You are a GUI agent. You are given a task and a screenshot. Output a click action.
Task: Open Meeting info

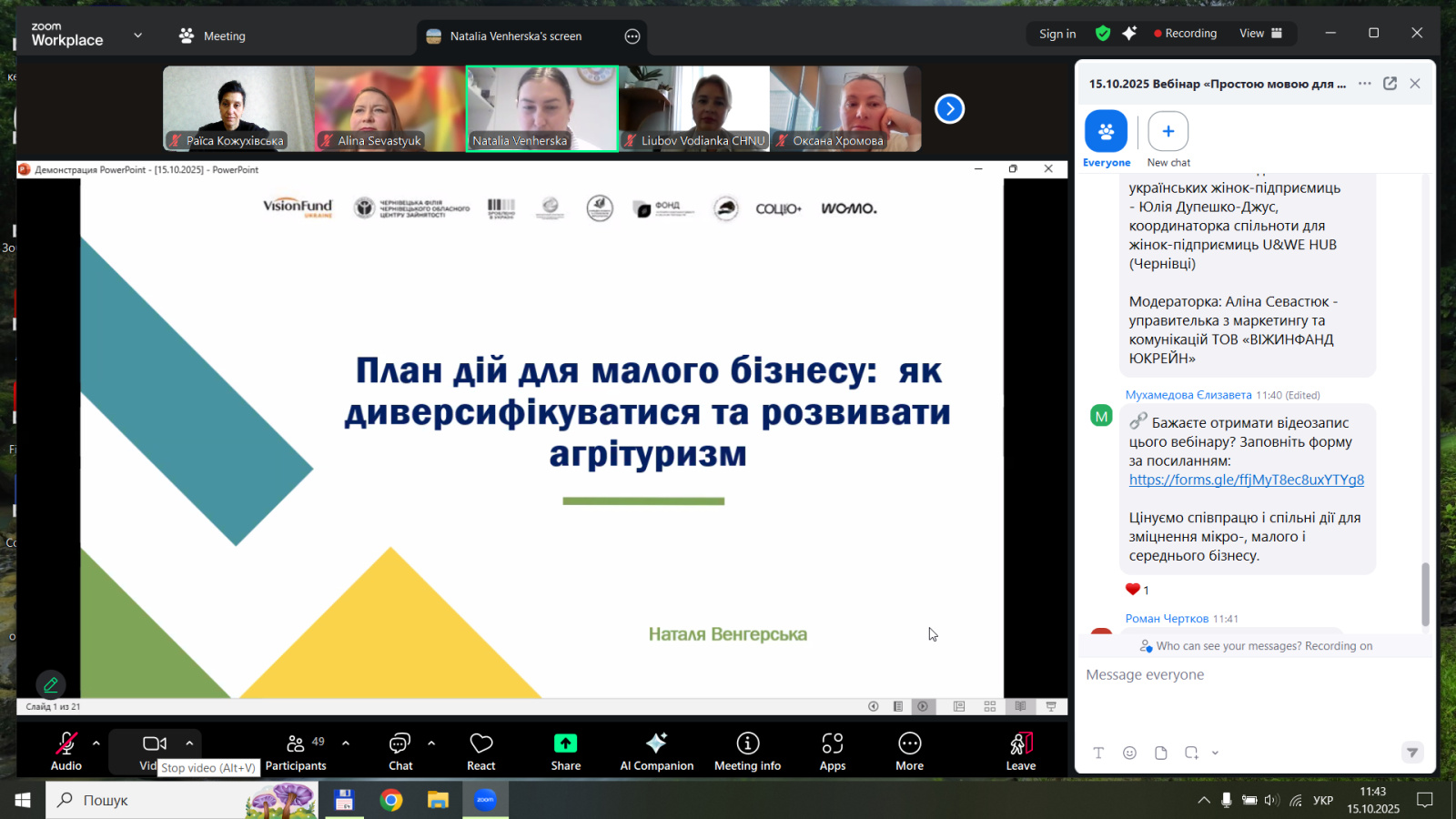(747, 751)
